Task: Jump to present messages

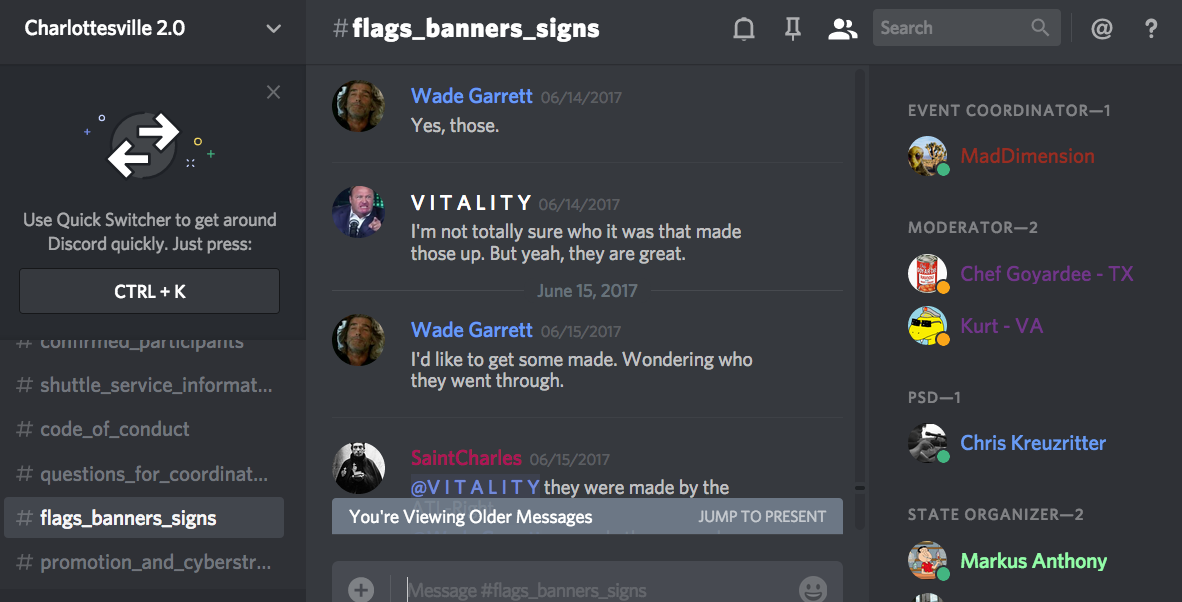Action: (x=762, y=517)
